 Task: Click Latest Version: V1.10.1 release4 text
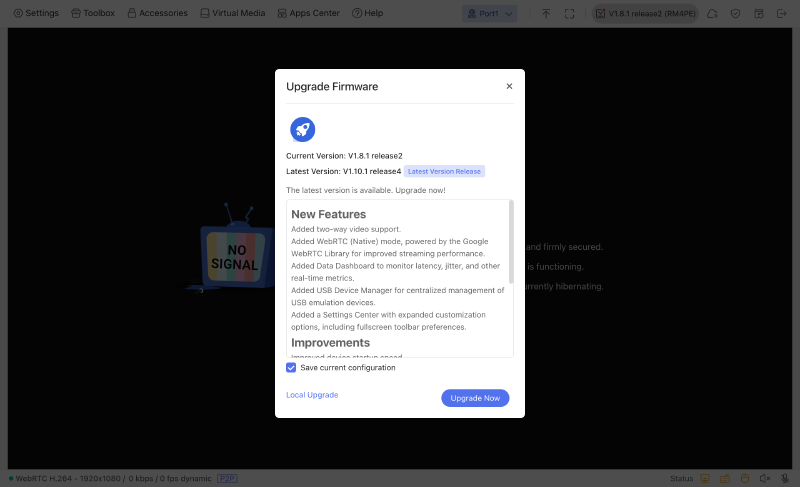(343, 171)
